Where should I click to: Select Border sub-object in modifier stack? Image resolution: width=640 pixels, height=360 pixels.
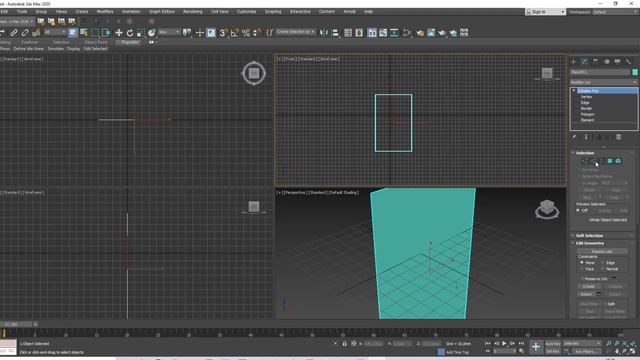tap(586, 109)
